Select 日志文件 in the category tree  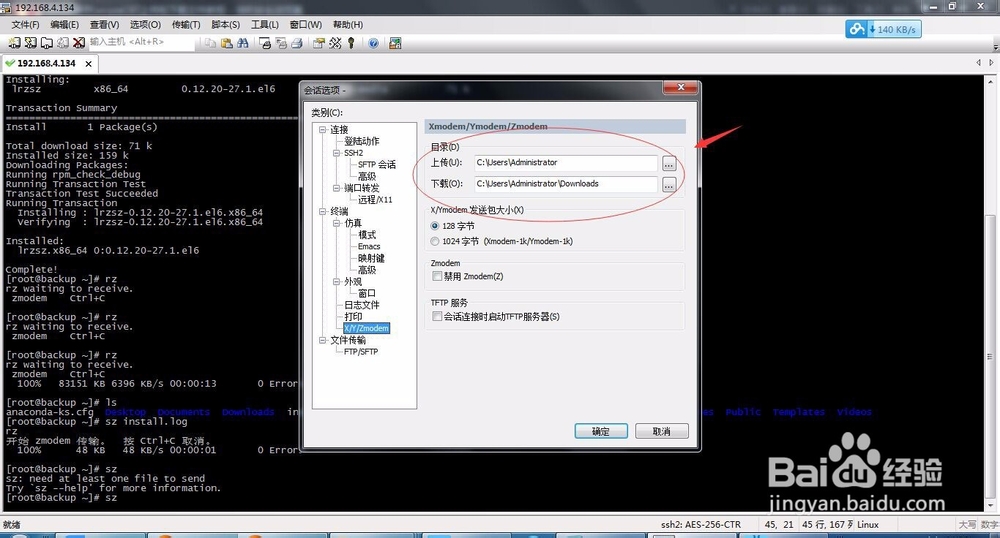click(362, 305)
